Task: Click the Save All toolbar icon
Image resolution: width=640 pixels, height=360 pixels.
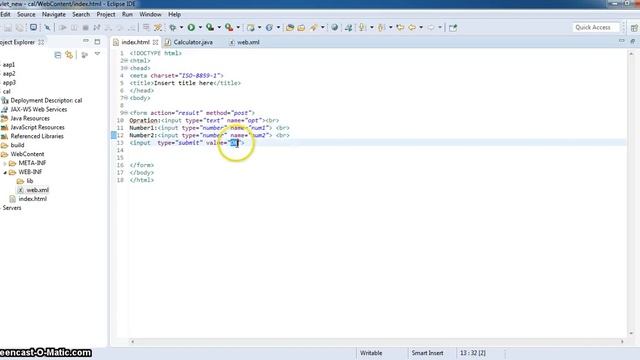Action: click(20, 28)
